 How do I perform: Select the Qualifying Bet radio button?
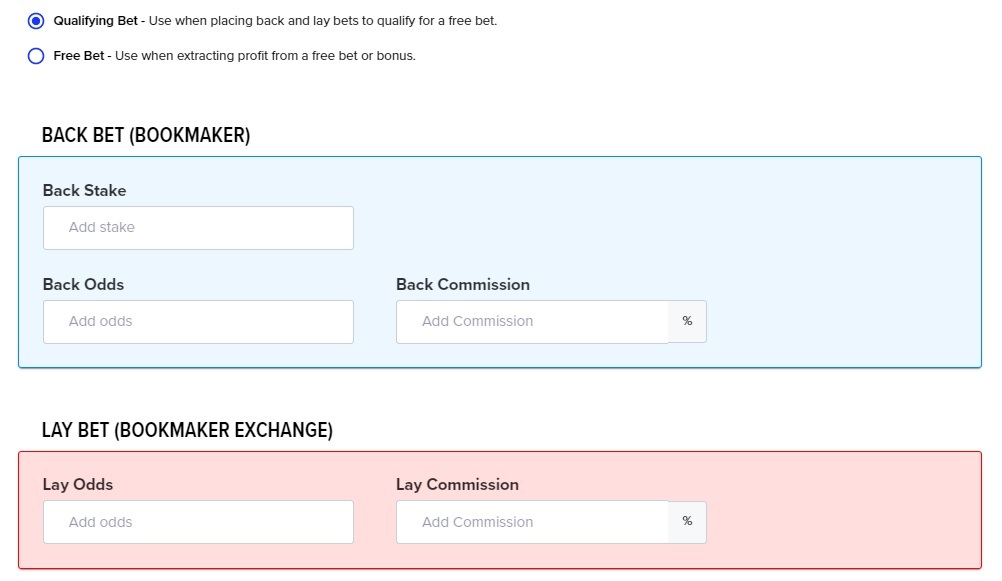pyautogui.click(x=36, y=21)
